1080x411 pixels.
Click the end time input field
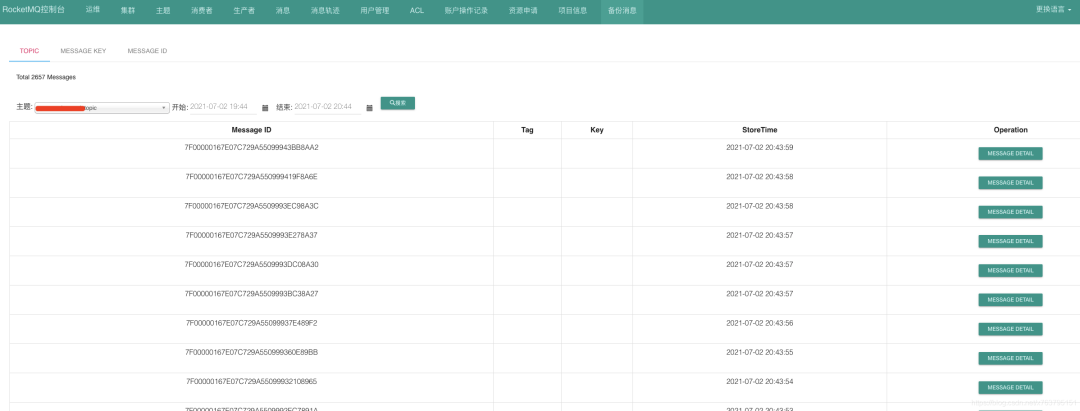(327, 106)
